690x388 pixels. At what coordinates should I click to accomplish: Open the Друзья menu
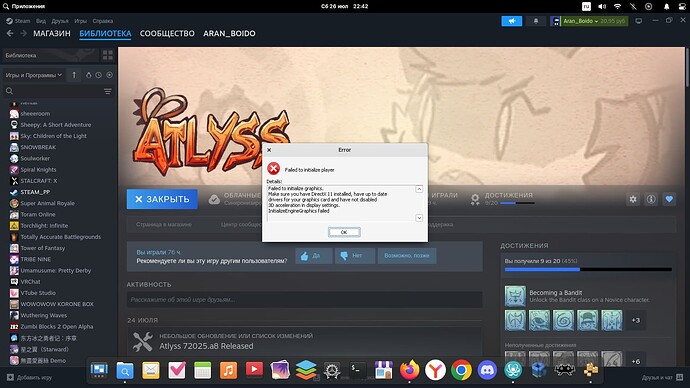click(x=60, y=21)
